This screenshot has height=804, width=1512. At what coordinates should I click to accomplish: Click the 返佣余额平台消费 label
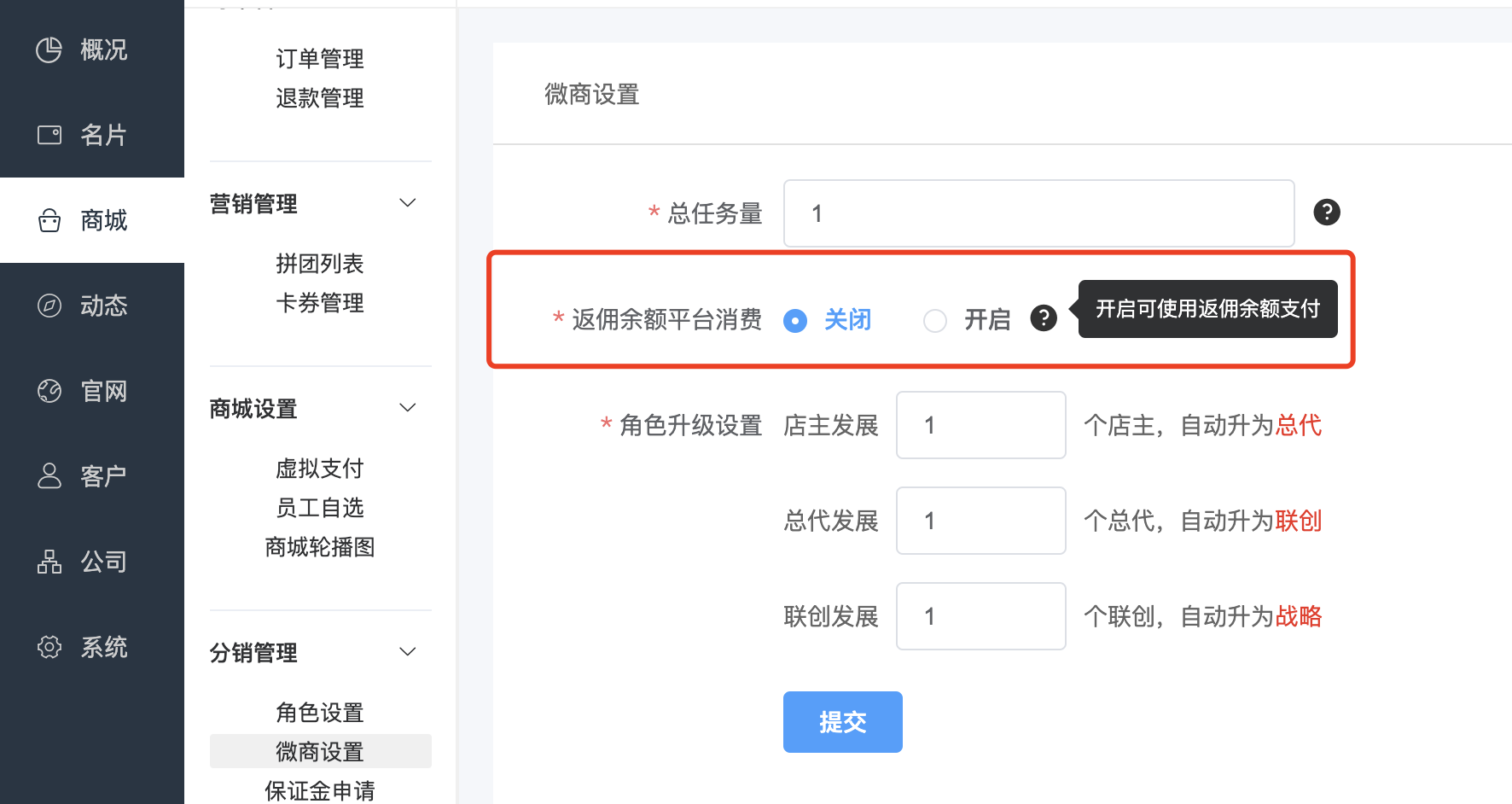point(666,319)
